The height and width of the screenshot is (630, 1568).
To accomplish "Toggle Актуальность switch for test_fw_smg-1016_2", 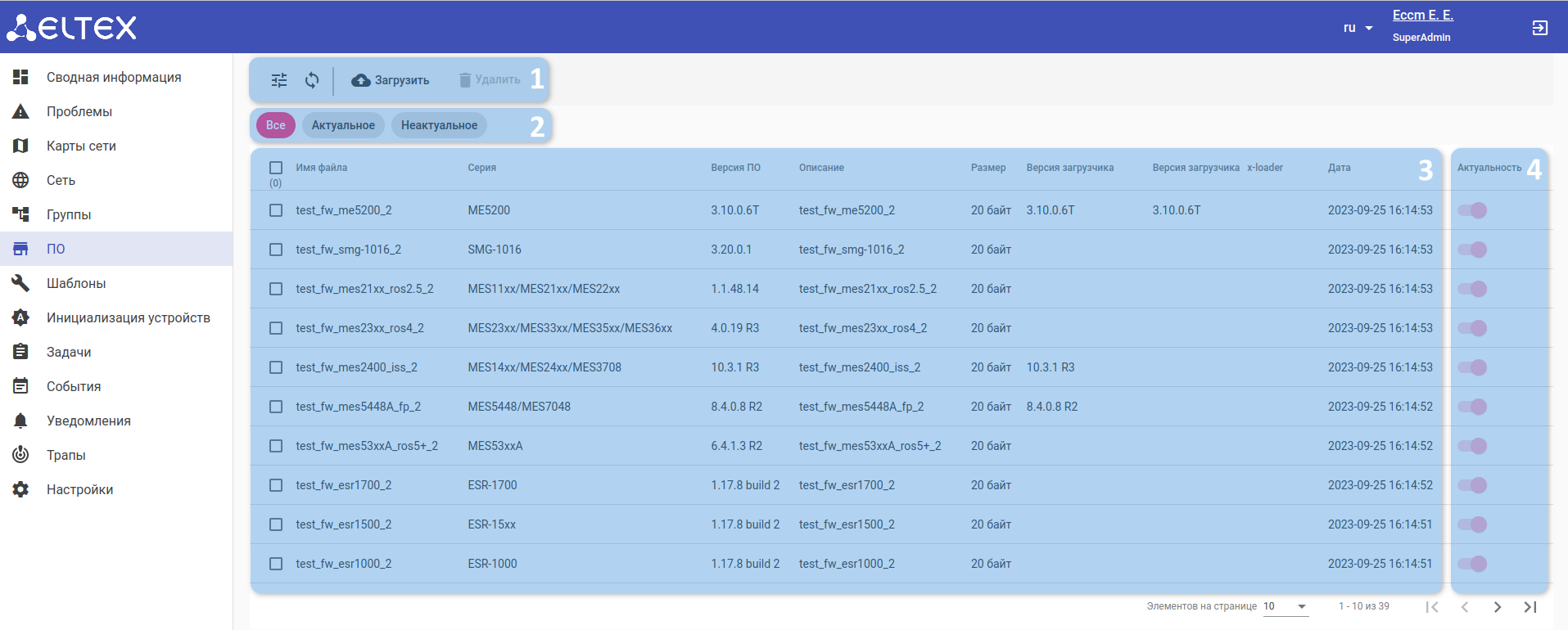I will pyautogui.click(x=1472, y=250).
